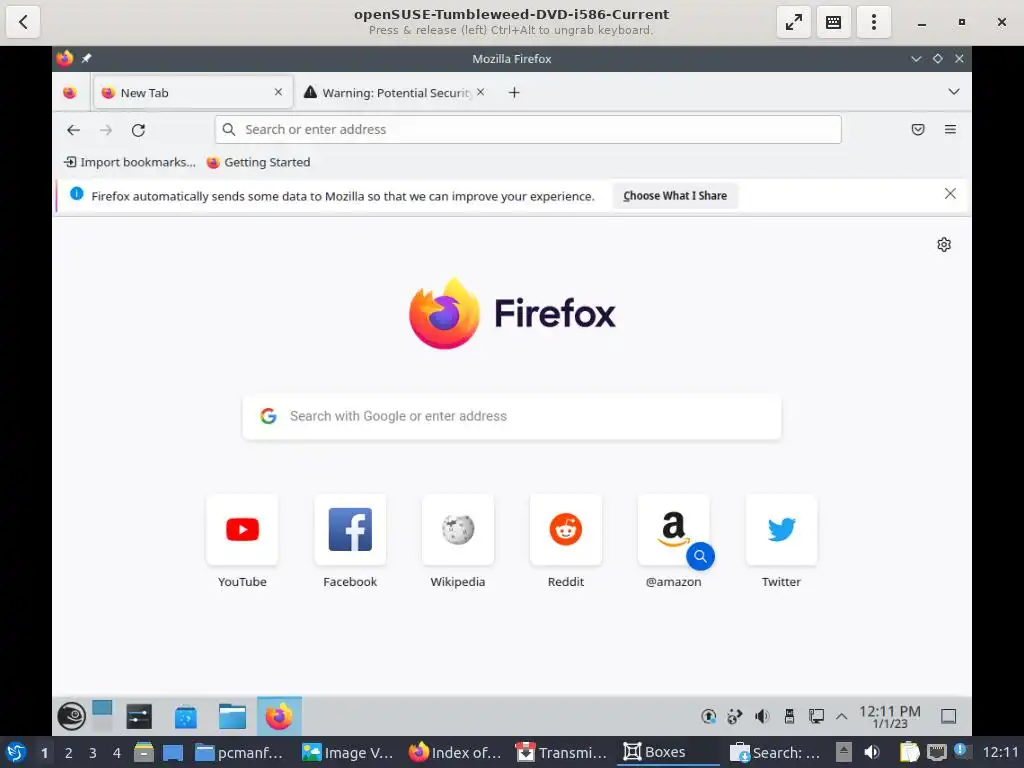Screen dimensions: 1024x768
Task: Open the YouTube shortcut tile
Action: (242, 541)
